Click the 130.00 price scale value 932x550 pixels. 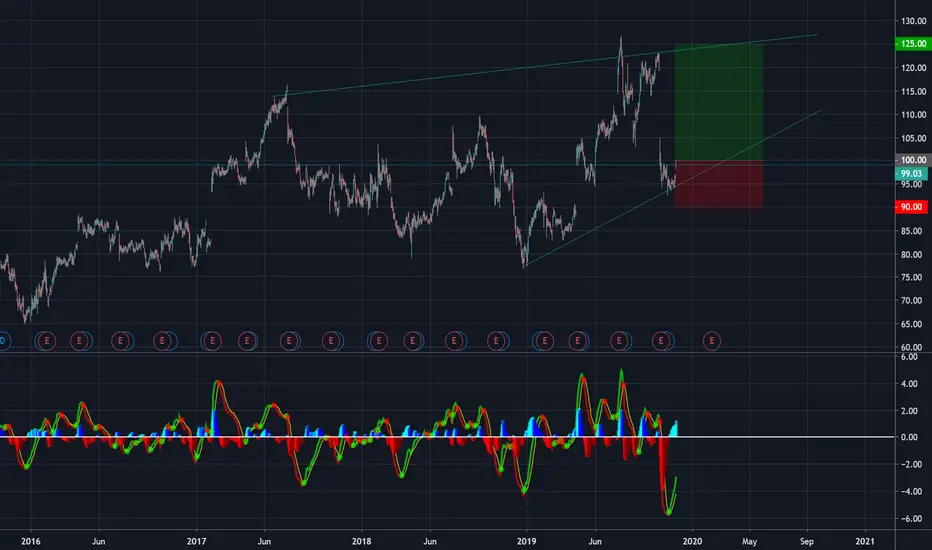[914, 21]
